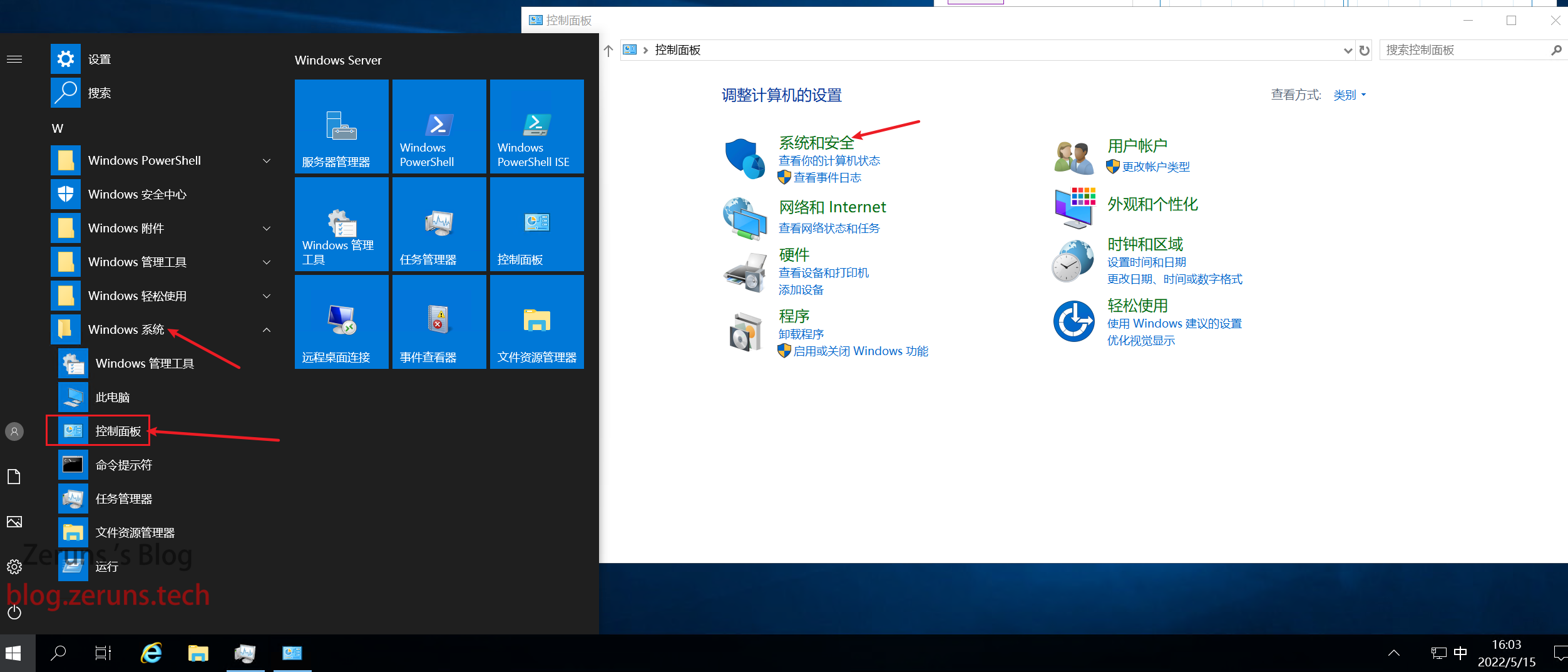Open the 系统和安全 category link
The height and width of the screenshot is (672, 1568).
tap(816, 143)
